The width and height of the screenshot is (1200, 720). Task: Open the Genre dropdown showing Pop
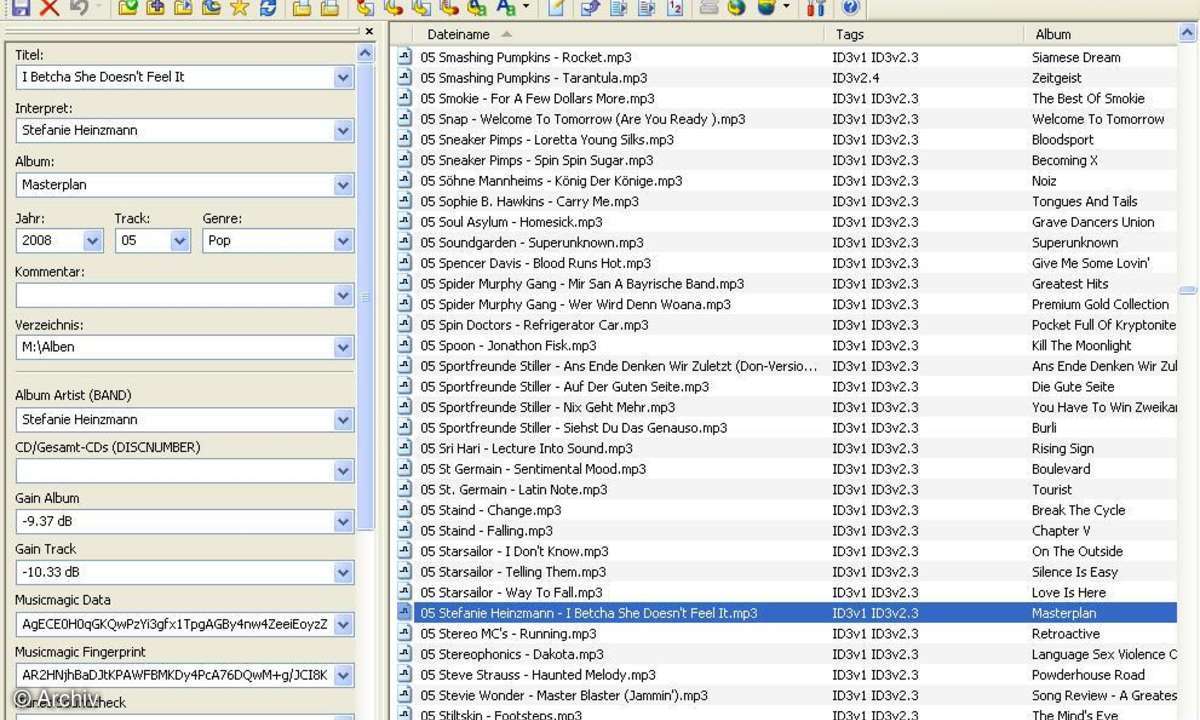[x=343, y=241]
